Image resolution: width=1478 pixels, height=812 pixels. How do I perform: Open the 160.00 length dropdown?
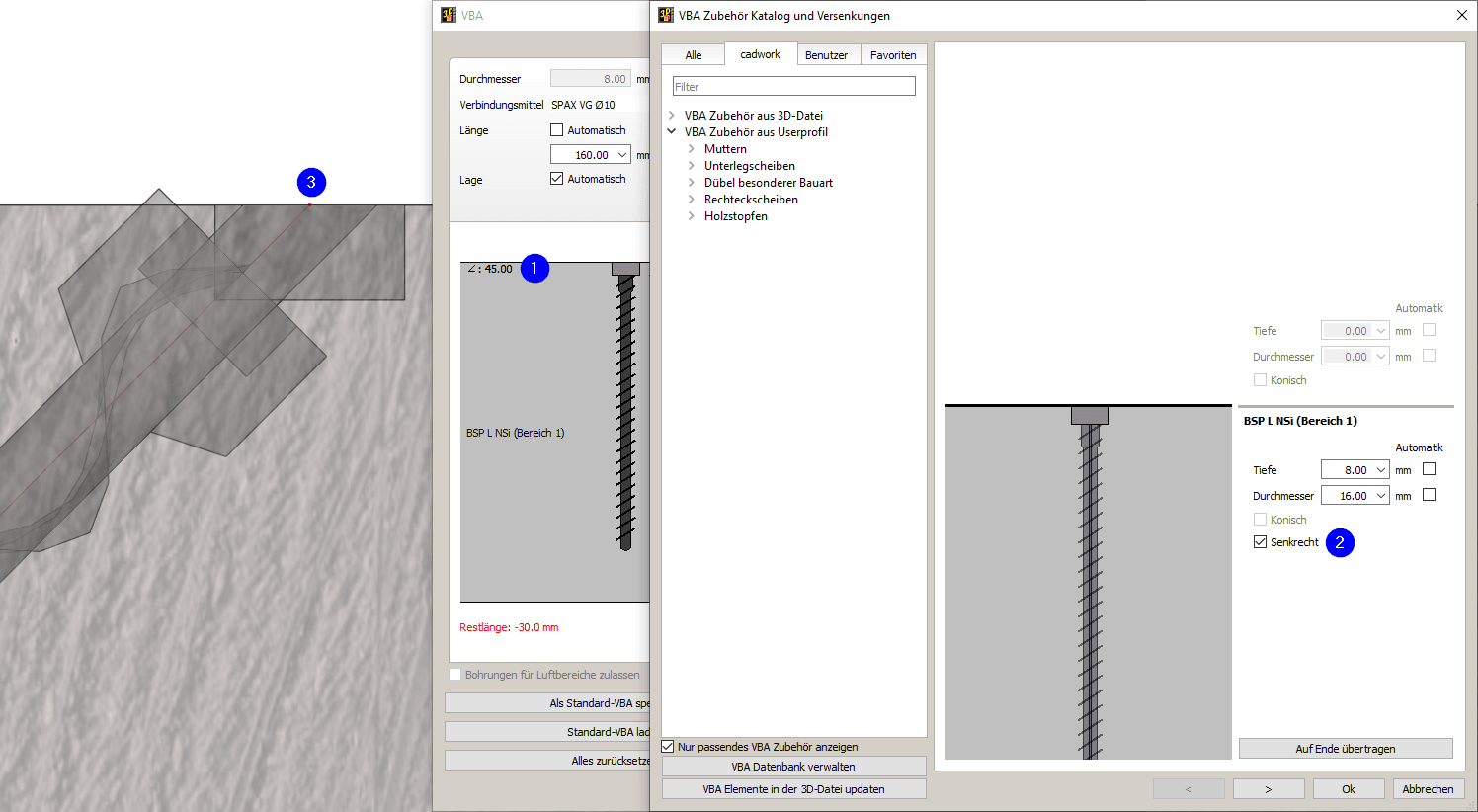[x=623, y=154]
